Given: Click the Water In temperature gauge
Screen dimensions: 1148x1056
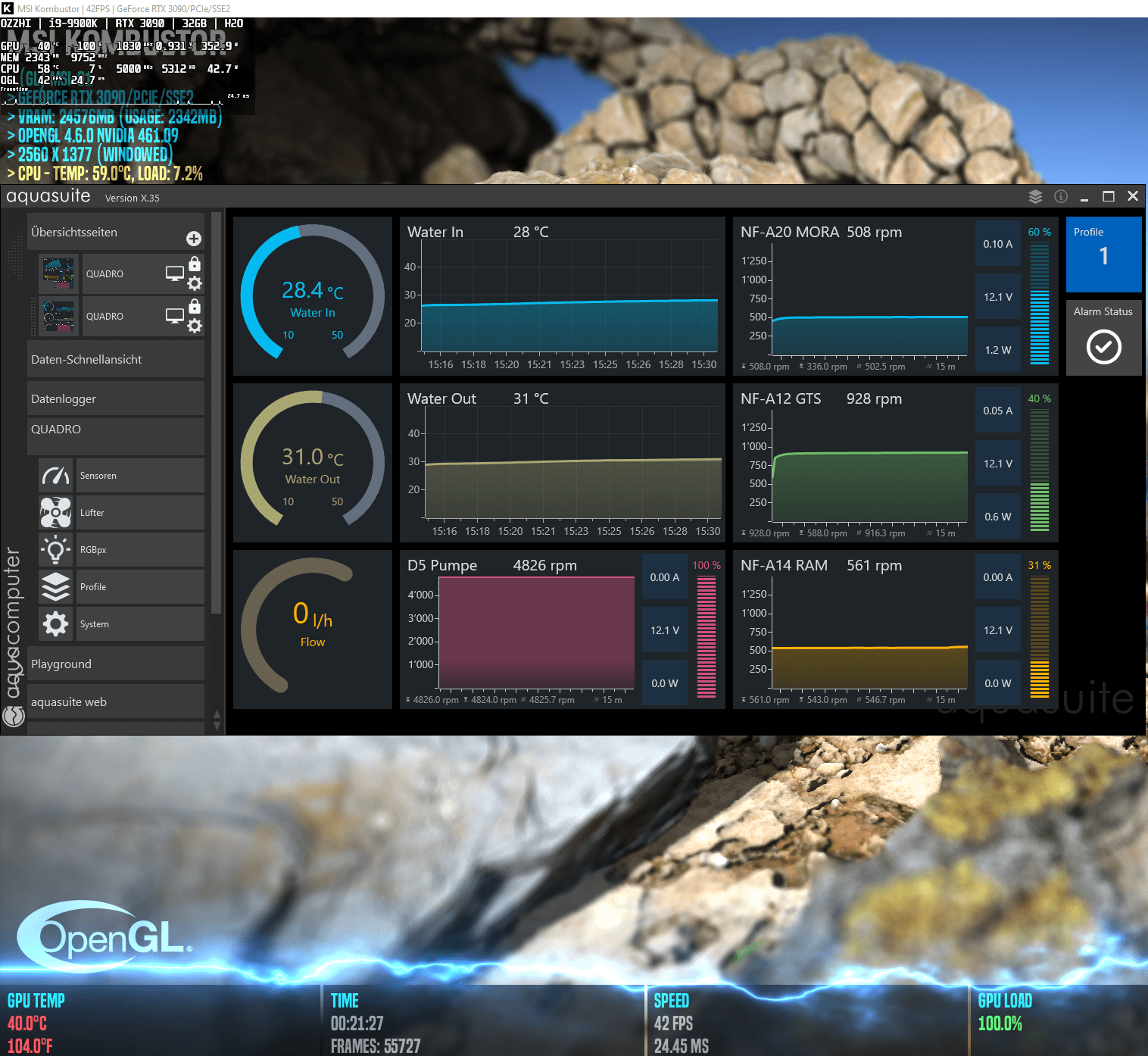Looking at the screenshot, I should tap(313, 296).
